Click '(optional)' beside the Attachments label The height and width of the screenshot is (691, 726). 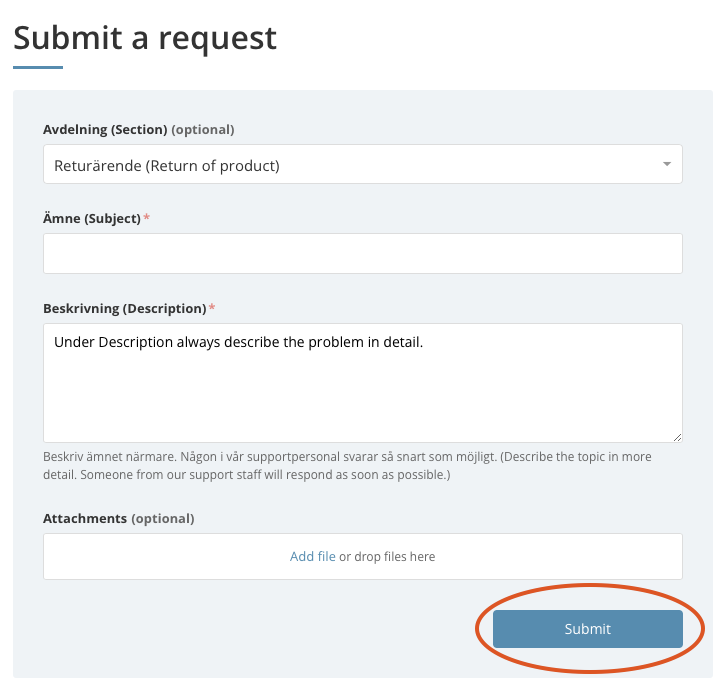[x=163, y=519]
